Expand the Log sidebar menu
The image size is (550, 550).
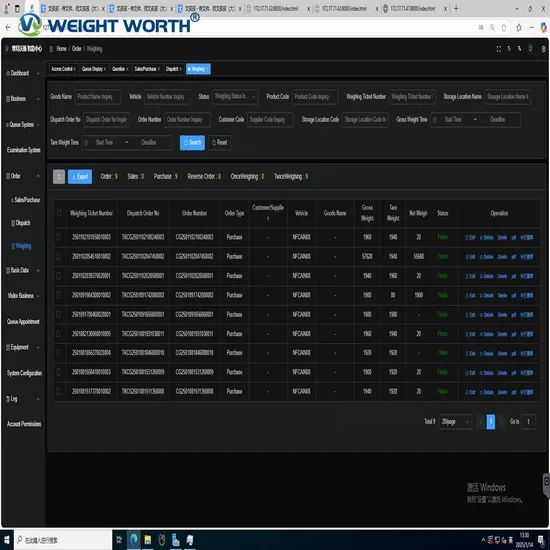[23, 399]
